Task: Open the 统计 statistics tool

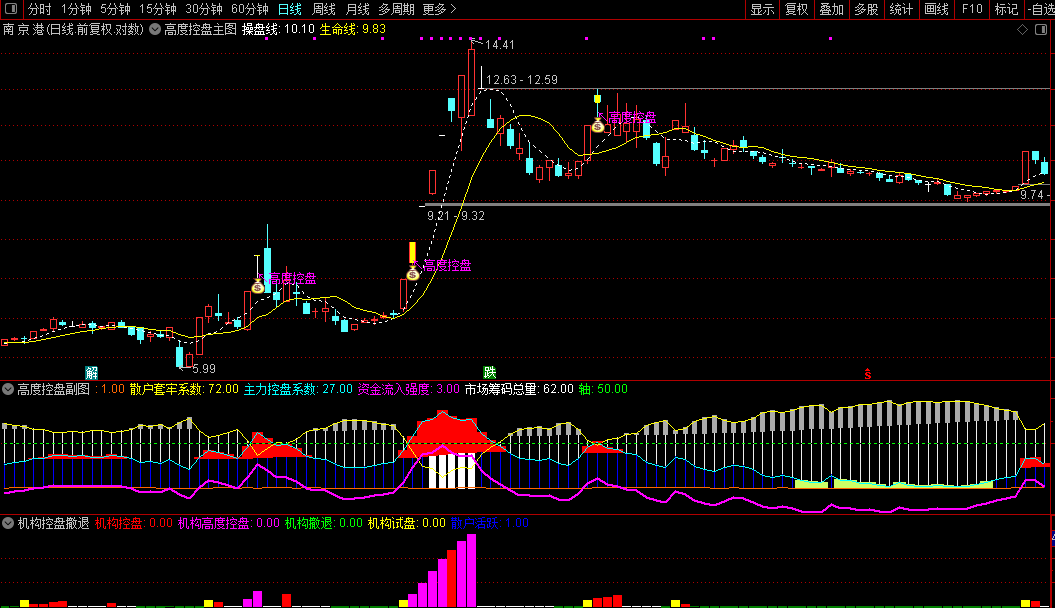Action: click(x=902, y=9)
